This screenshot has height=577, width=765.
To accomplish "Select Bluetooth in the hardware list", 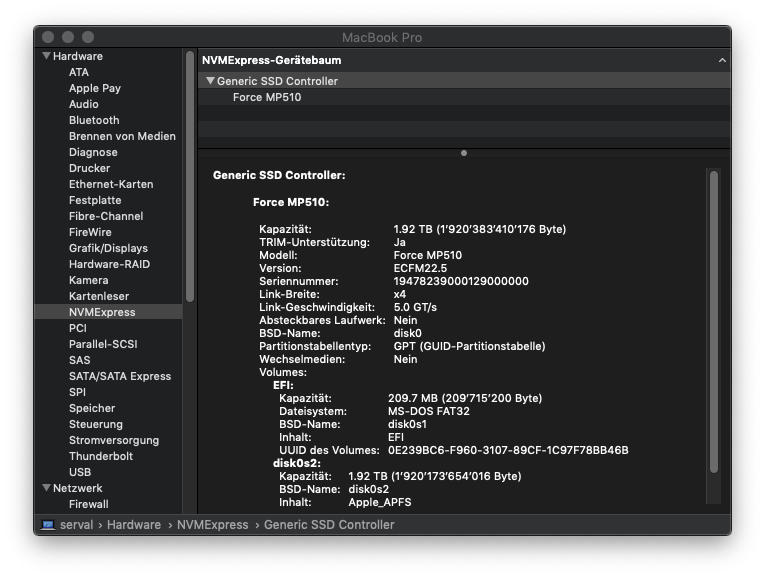I will pos(94,120).
